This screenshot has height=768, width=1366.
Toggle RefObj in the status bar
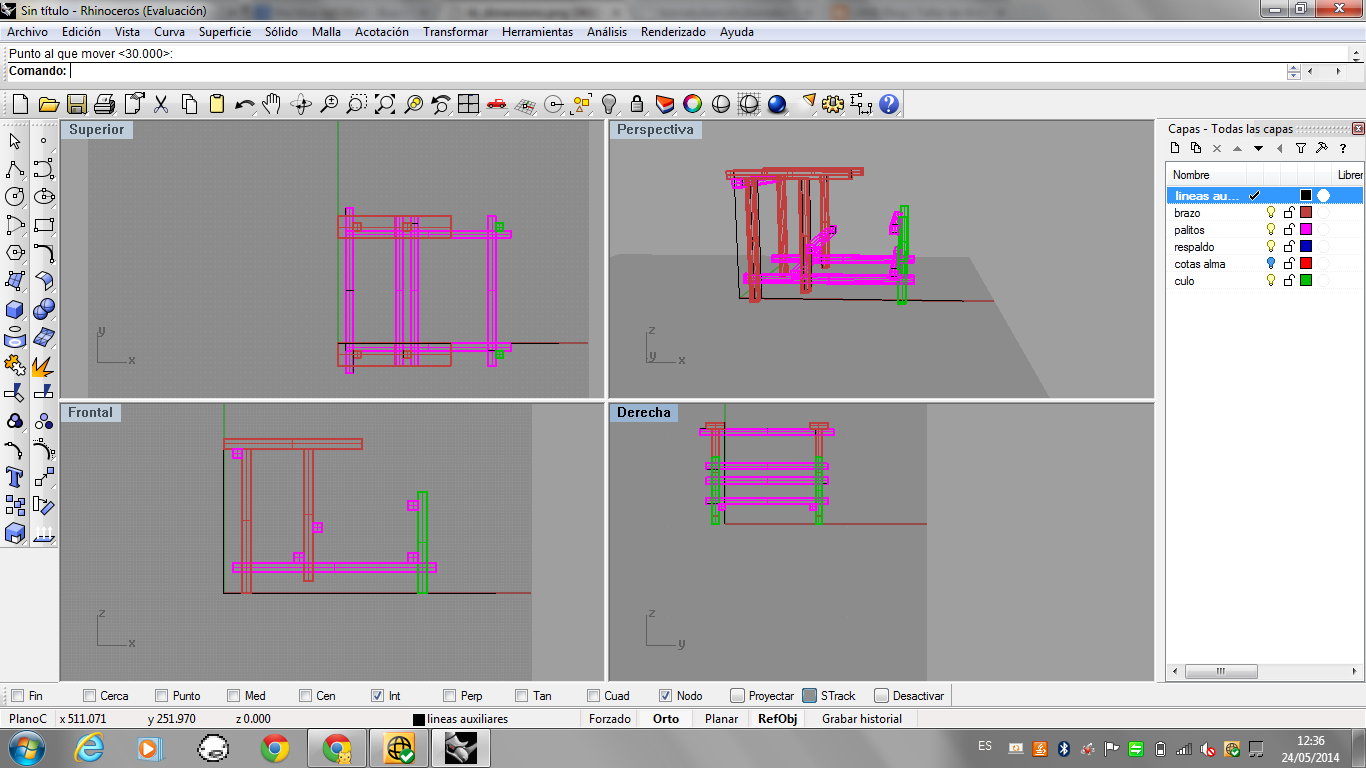[x=777, y=719]
